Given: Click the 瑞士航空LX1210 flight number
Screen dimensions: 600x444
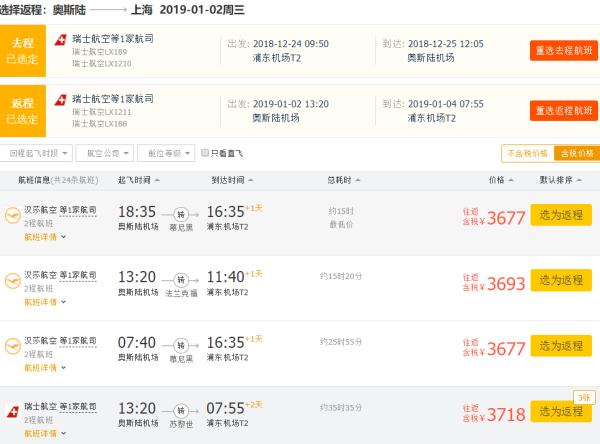Looking at the screenshot, I should (102, 64).
